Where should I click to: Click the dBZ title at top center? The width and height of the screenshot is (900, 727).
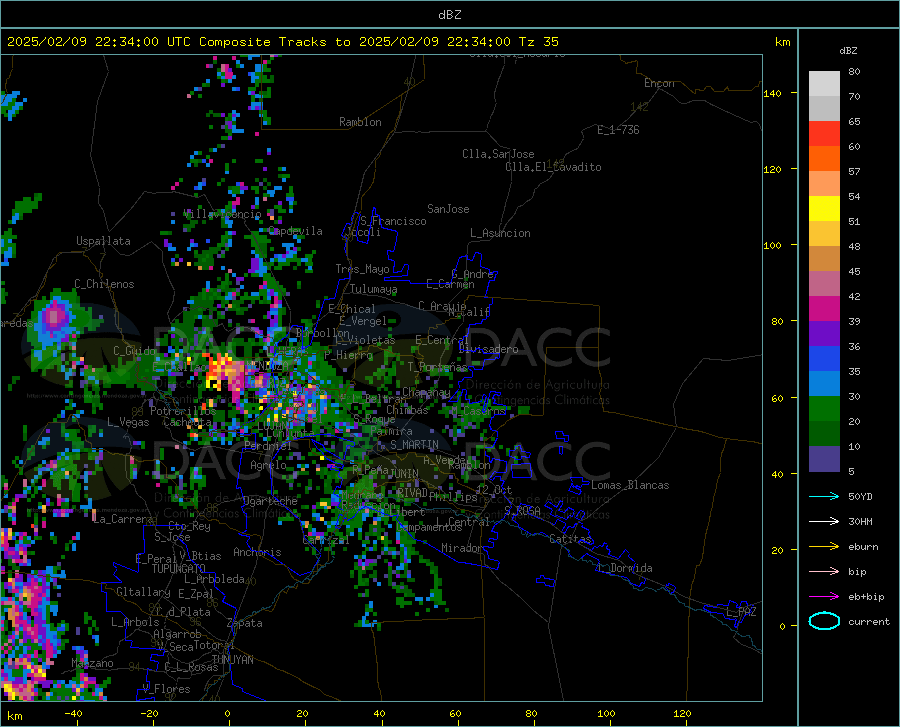point(449,15)
